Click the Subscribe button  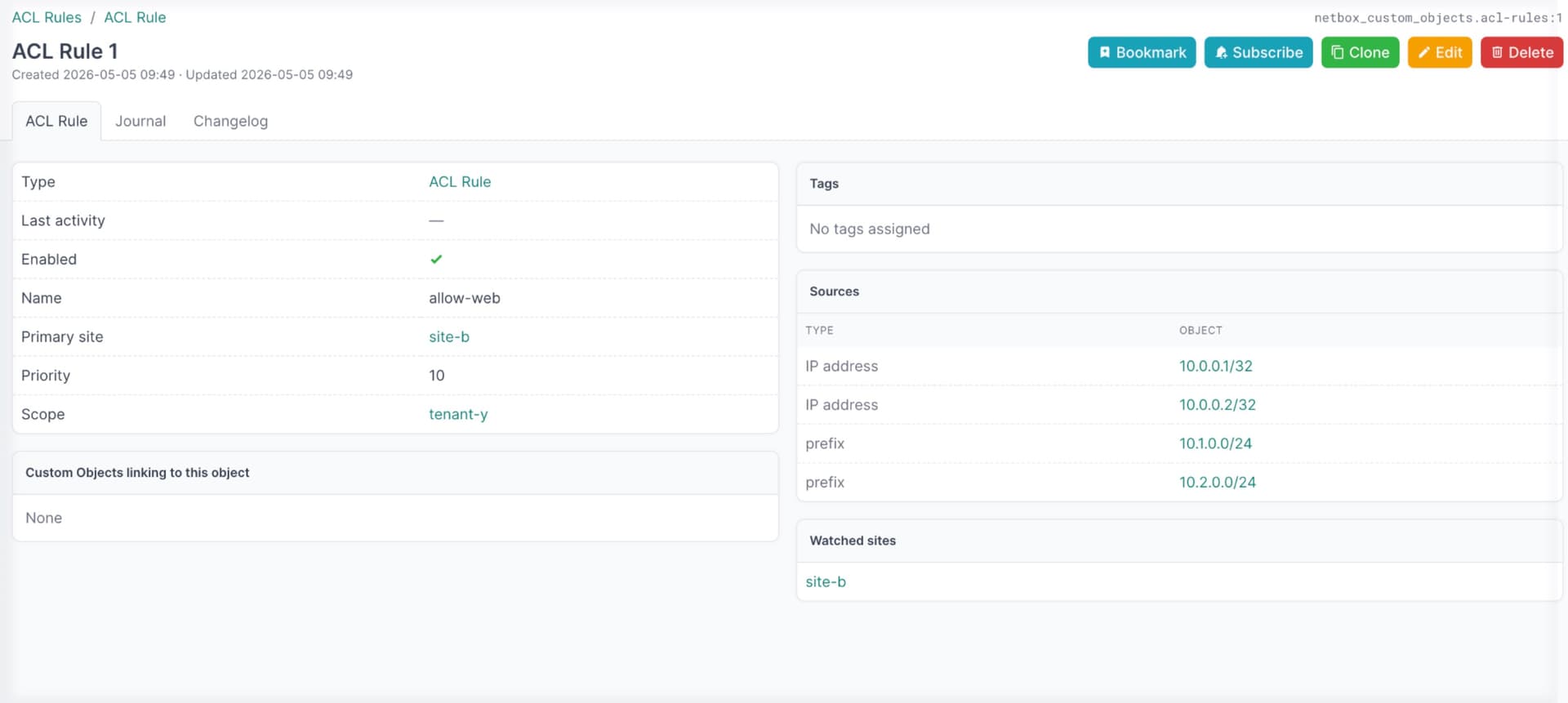(1258, 52)
